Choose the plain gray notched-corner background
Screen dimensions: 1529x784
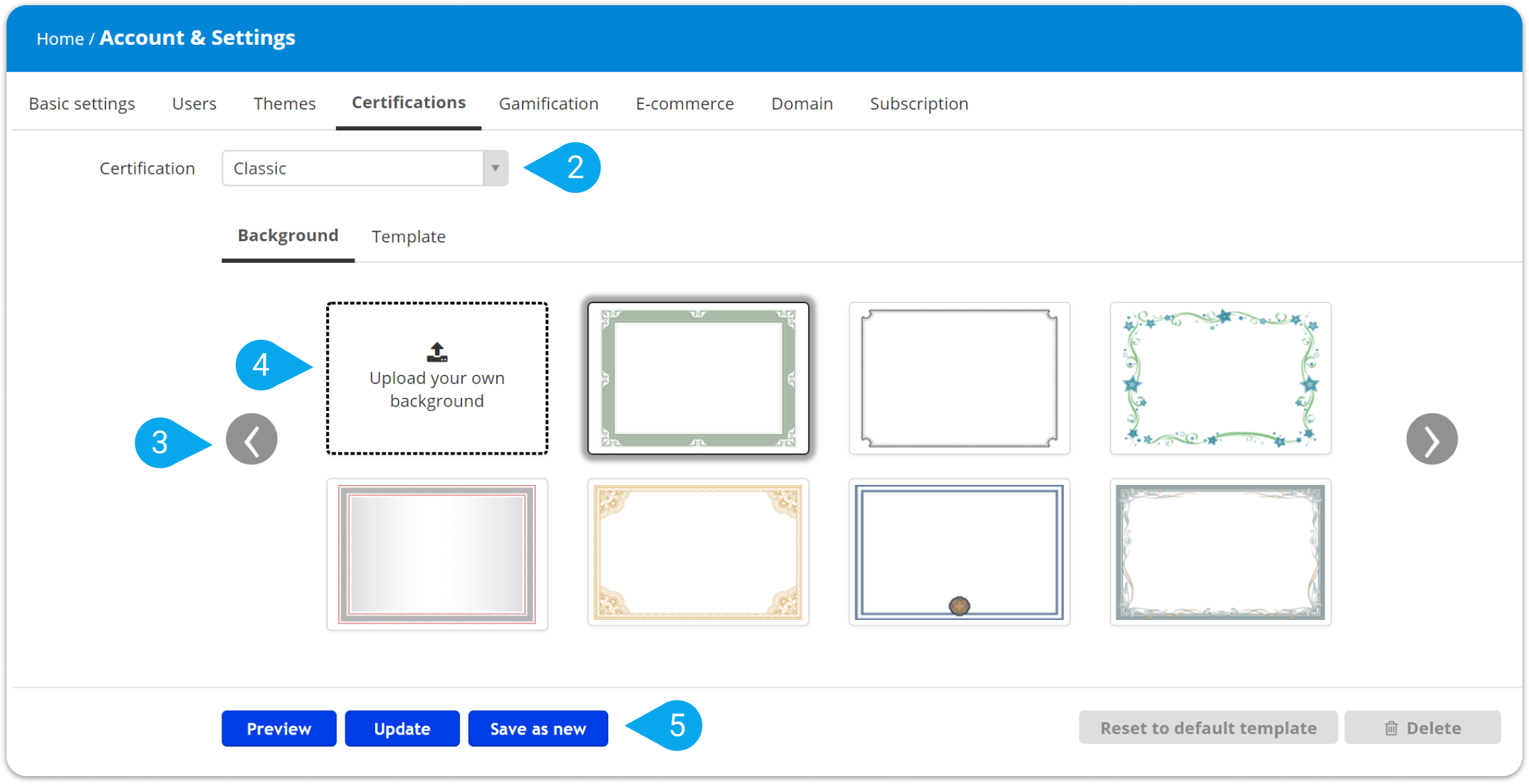960,378
